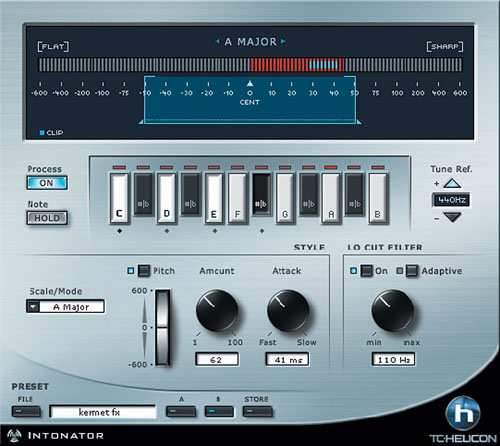Screen dimensions: 500x446
Task: Click the FLAT label in display
Action: click(x=53, y=46)
